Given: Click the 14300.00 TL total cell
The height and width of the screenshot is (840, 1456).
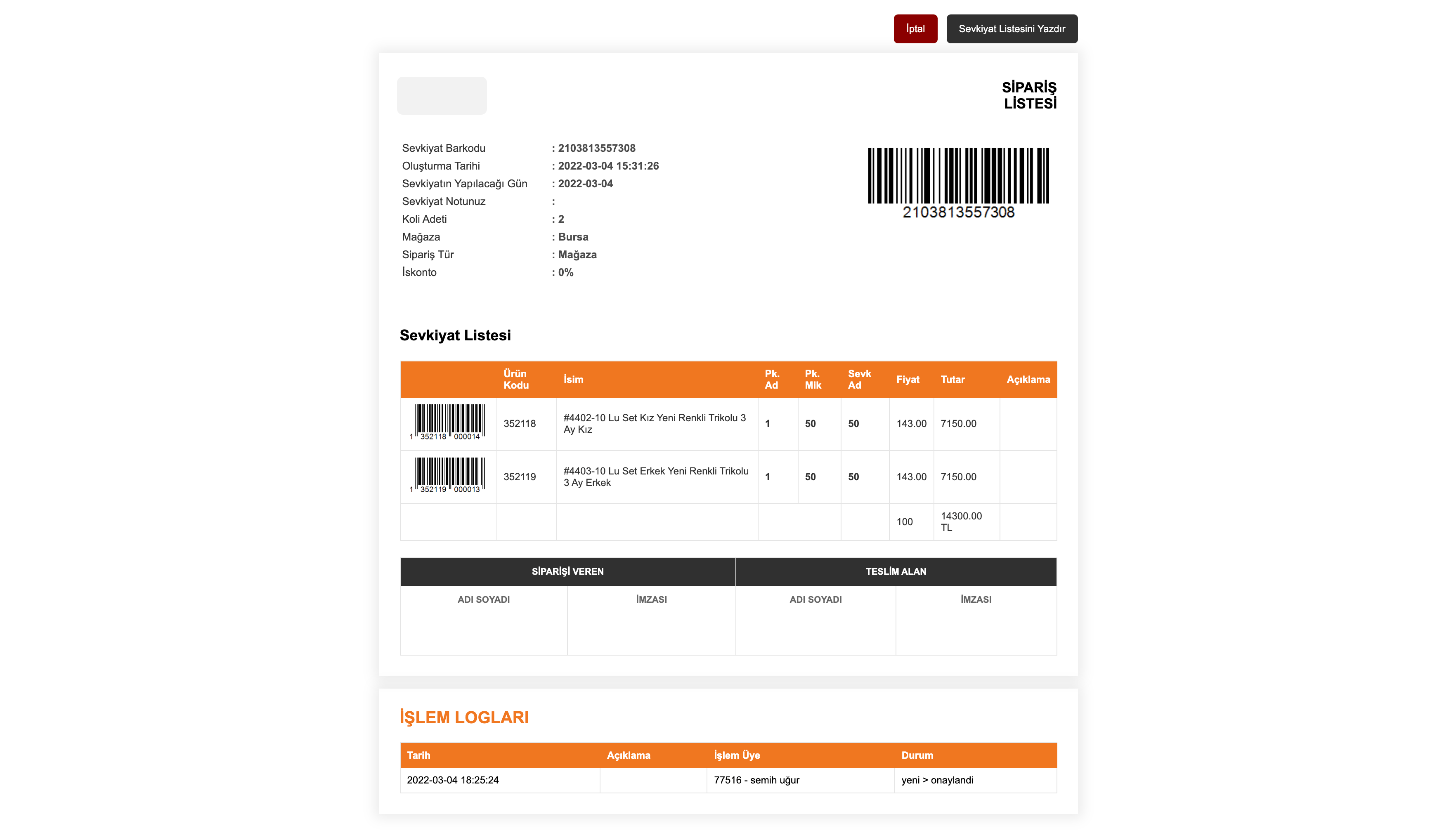Looking at the screenshot, I should click(x=961, y=521).
